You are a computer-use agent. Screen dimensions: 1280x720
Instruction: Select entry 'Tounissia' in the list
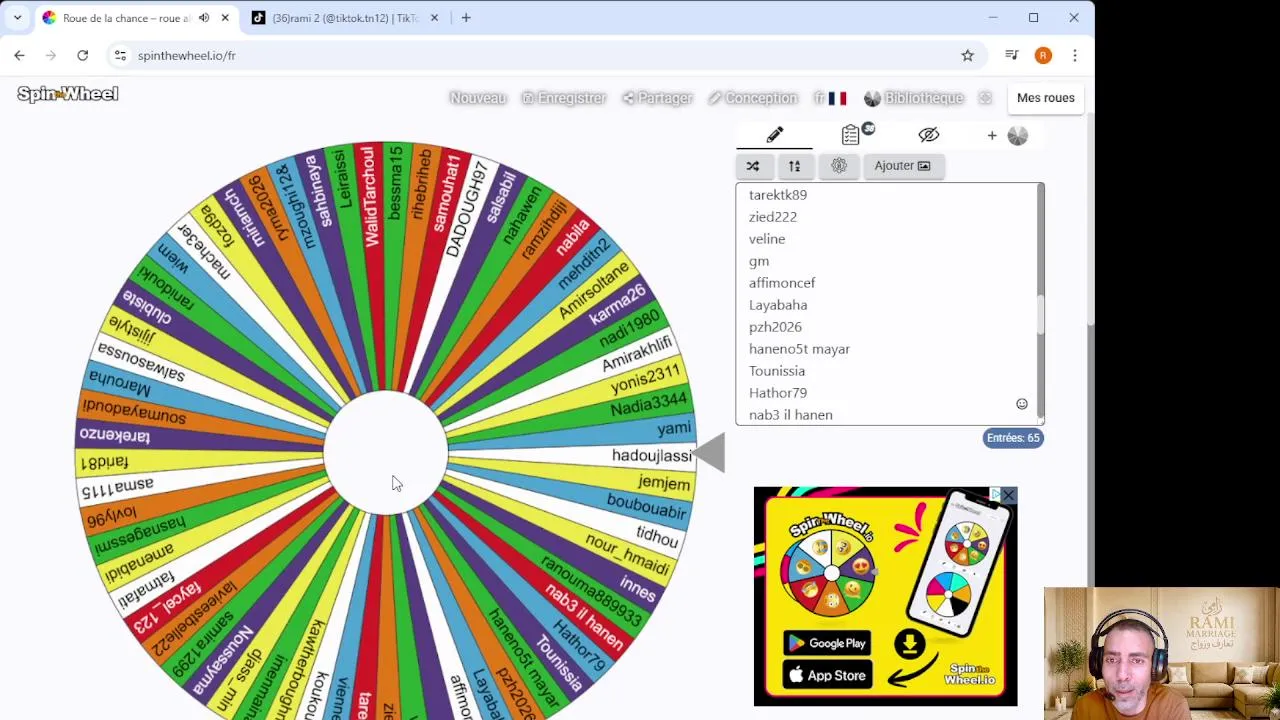click(x=777, y=371)
